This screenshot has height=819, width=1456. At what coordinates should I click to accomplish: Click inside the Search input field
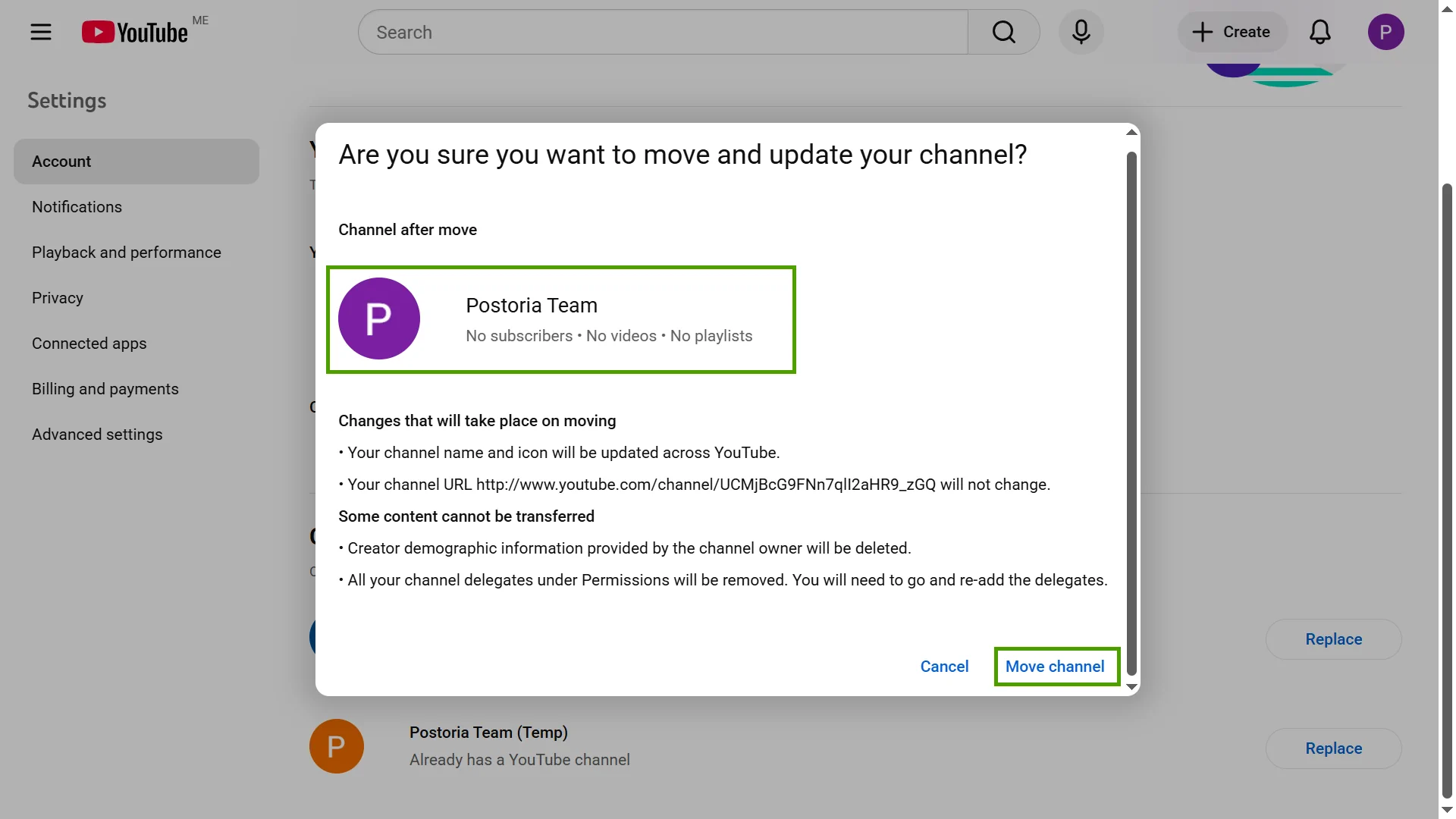coord(660,32)
